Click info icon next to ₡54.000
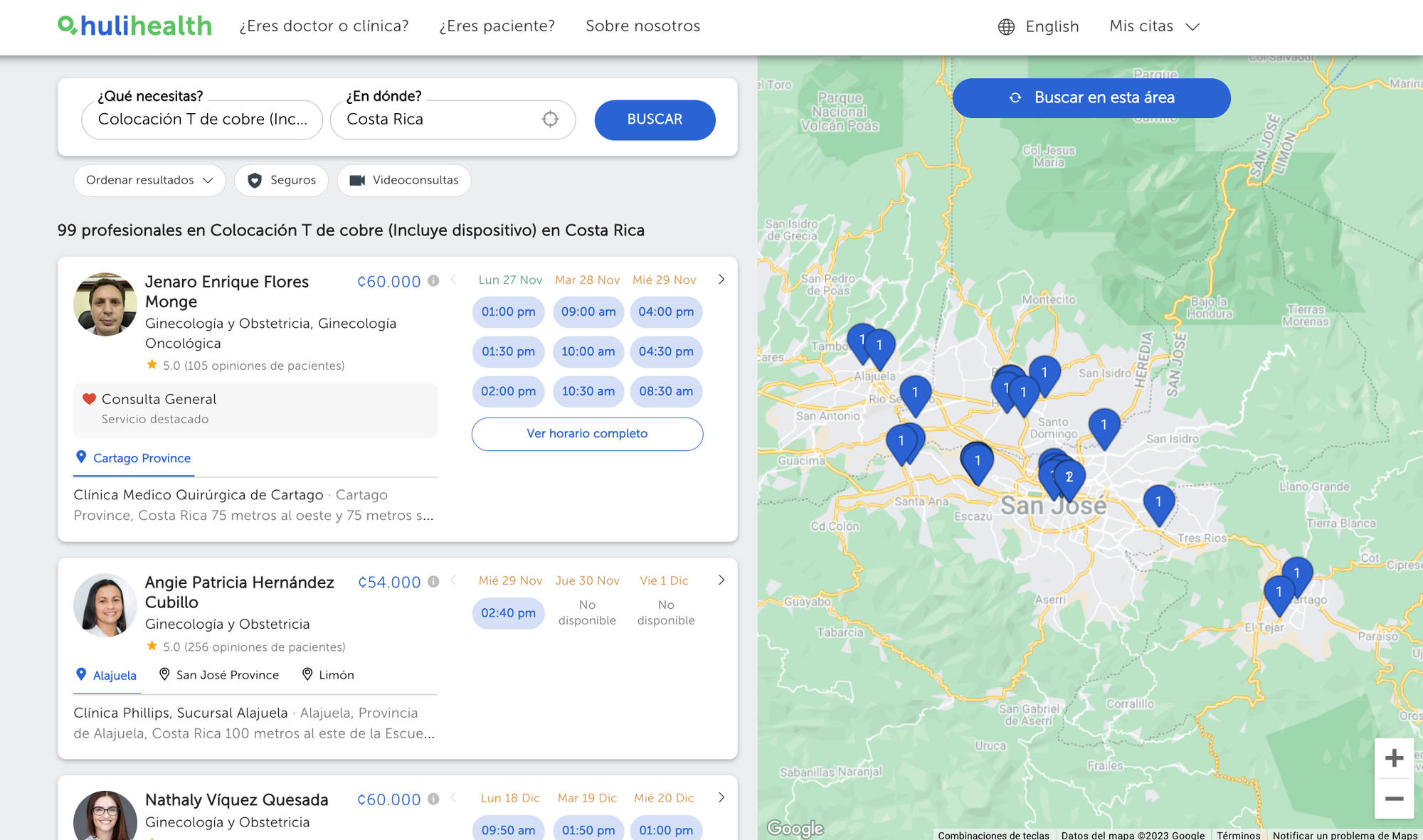The width and height of the screenshot is (1423, 840). (x=433, y=582)
